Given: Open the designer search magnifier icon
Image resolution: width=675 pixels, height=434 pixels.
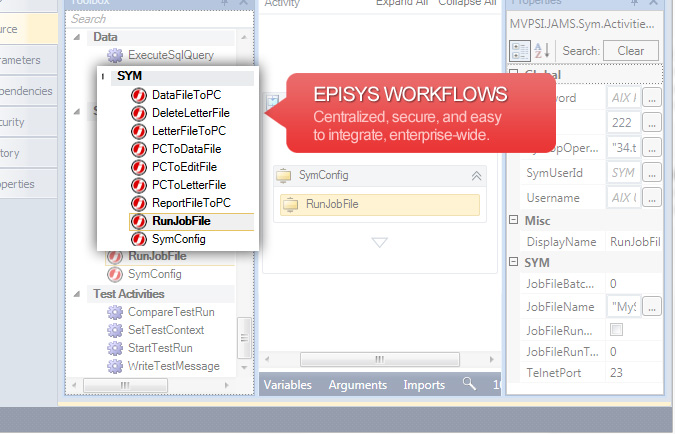Looking at the screenshot, I should (x=469, y=383).
